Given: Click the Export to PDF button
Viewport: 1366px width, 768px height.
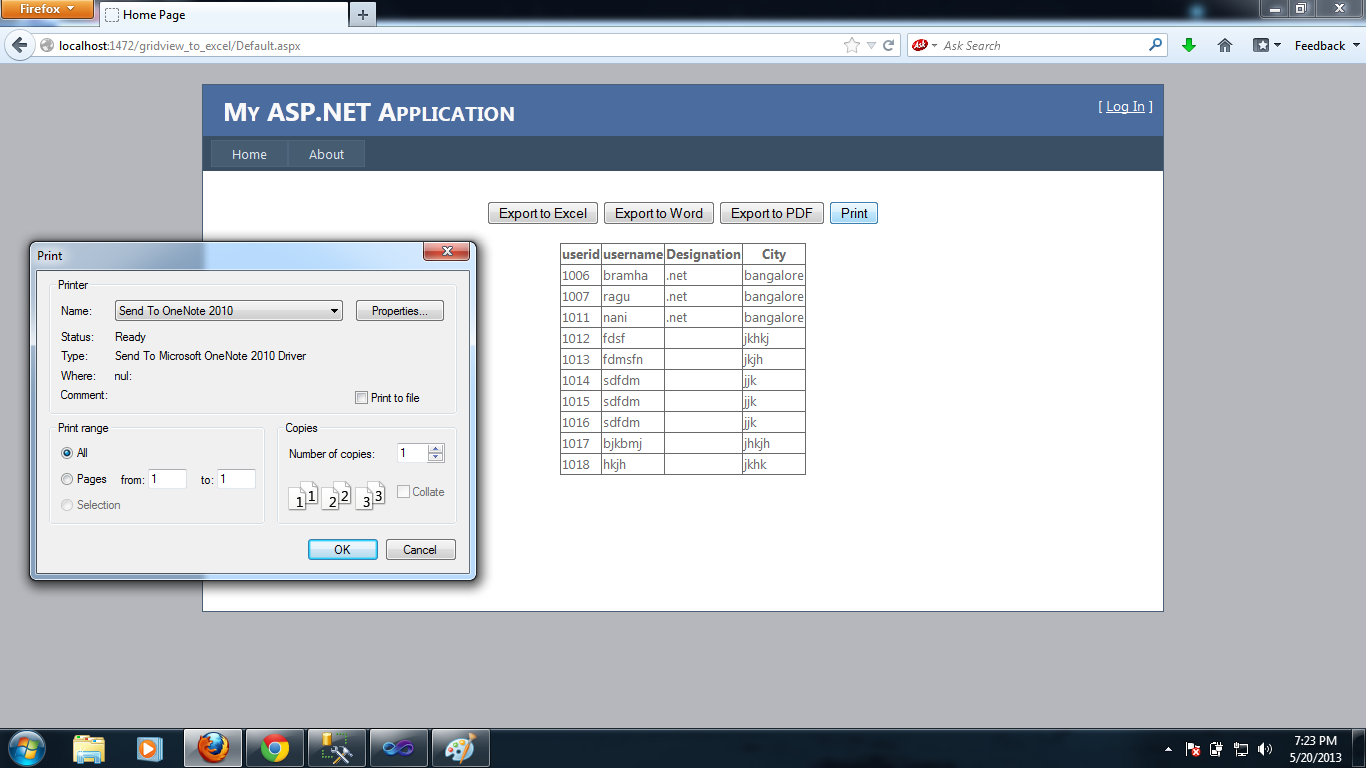Looking at the screenshot, I should click(x=771, y=212).
